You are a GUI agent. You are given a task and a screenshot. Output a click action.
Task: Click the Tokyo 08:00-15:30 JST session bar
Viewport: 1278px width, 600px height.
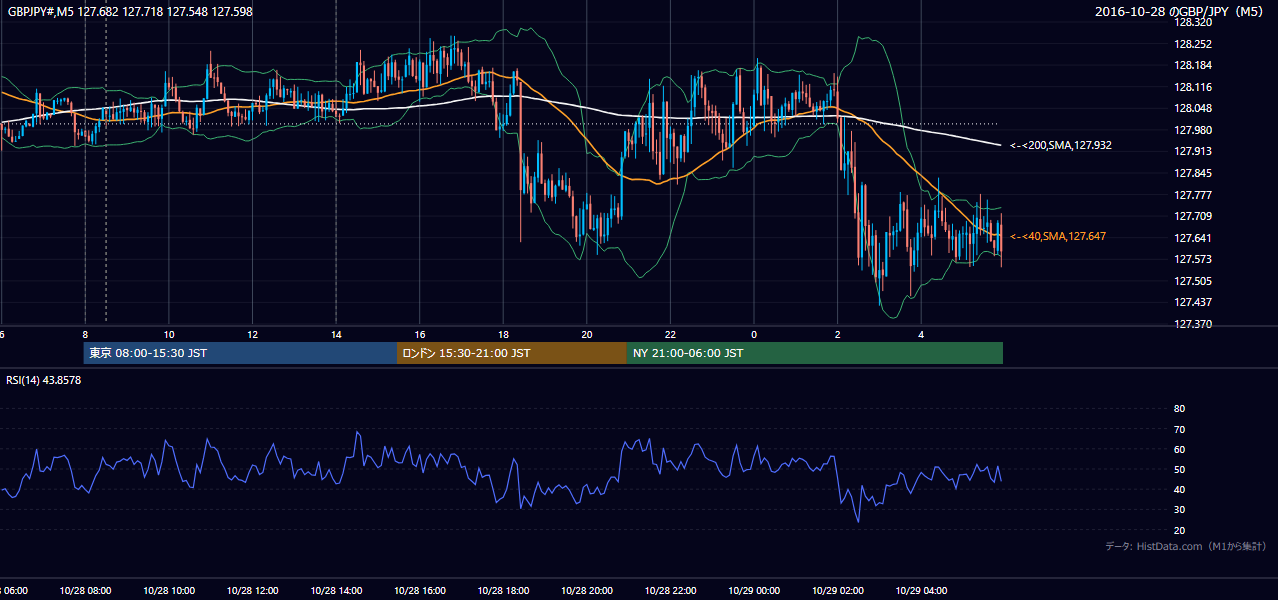(x=240, y=353)
